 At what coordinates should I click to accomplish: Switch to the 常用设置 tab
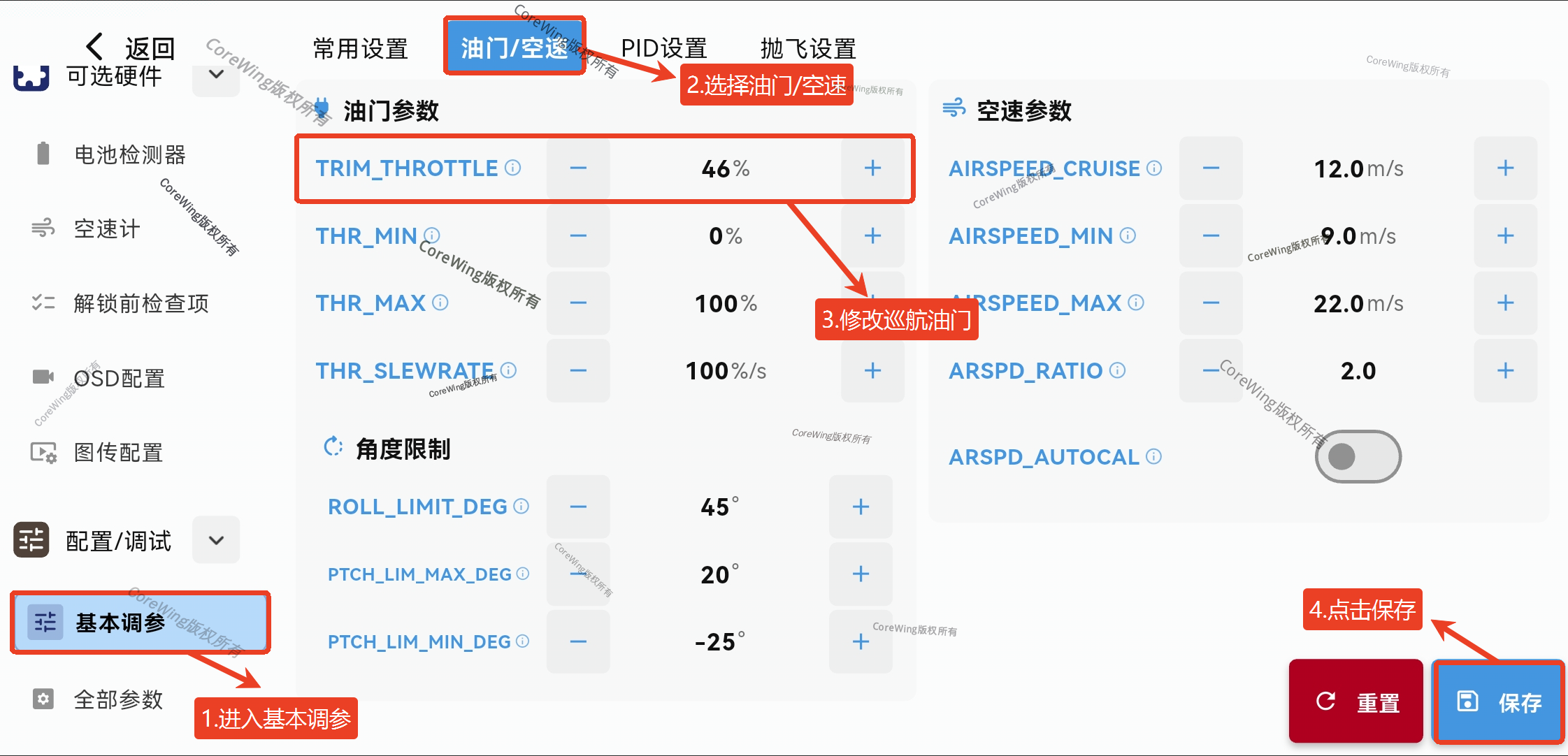click(x=360, y=48)
